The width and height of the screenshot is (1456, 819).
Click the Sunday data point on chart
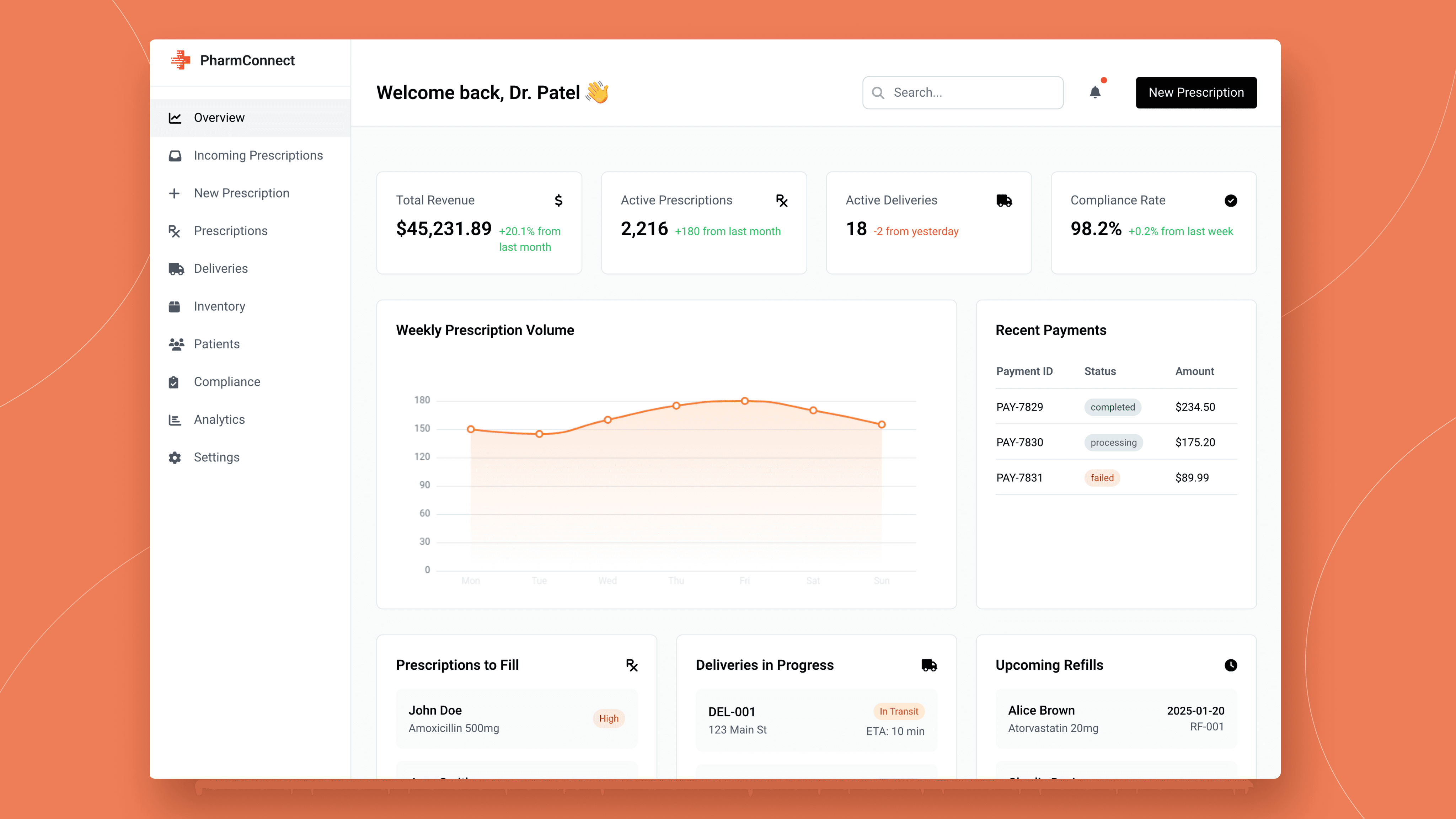[x=881, y=424]
